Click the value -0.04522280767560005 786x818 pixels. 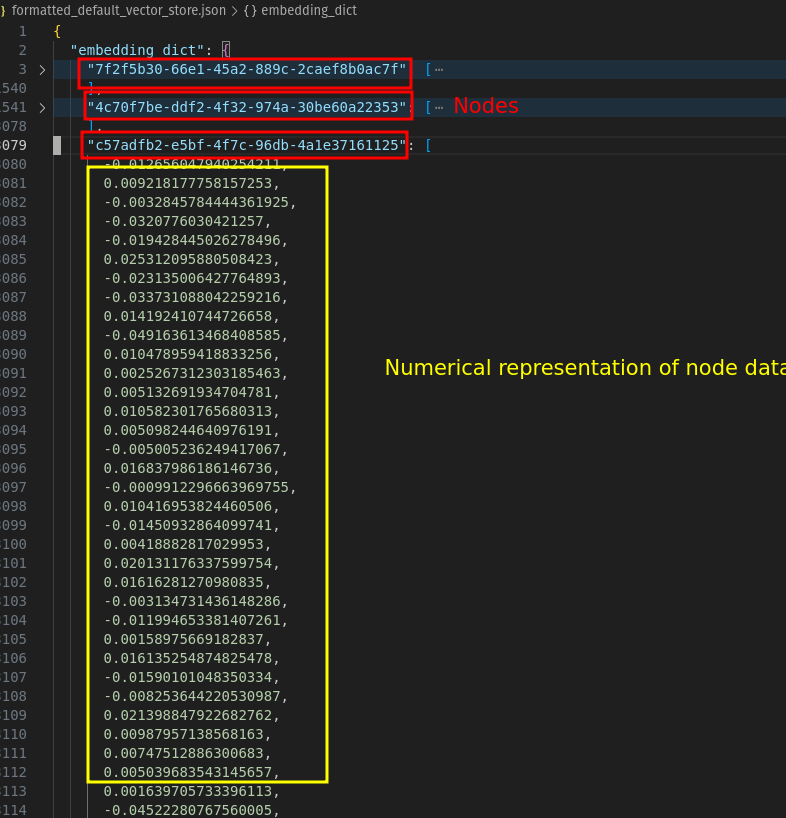(192, 810)
